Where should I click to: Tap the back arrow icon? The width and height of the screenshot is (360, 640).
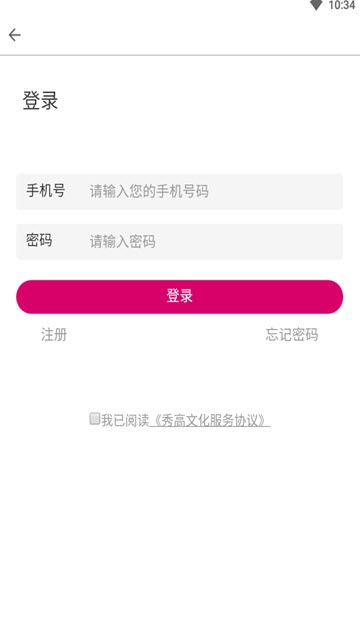(x=15, y=35)
